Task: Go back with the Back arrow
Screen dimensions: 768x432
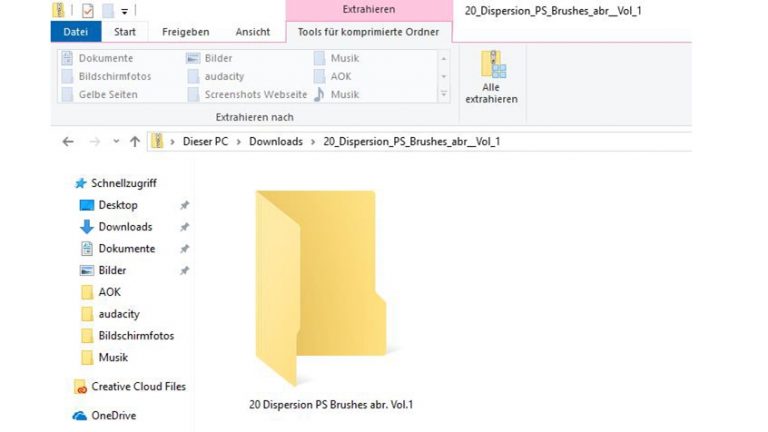Action: point(68,142)
